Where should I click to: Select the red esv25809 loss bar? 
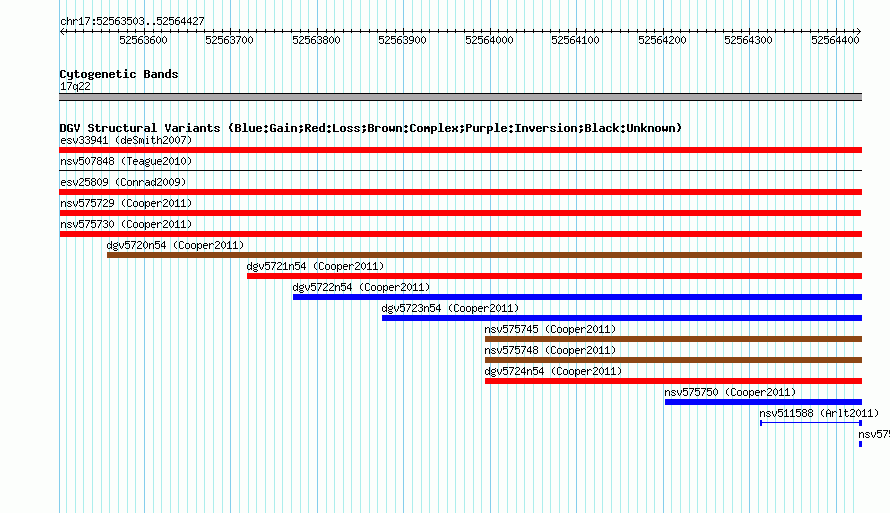click(460, 192)
